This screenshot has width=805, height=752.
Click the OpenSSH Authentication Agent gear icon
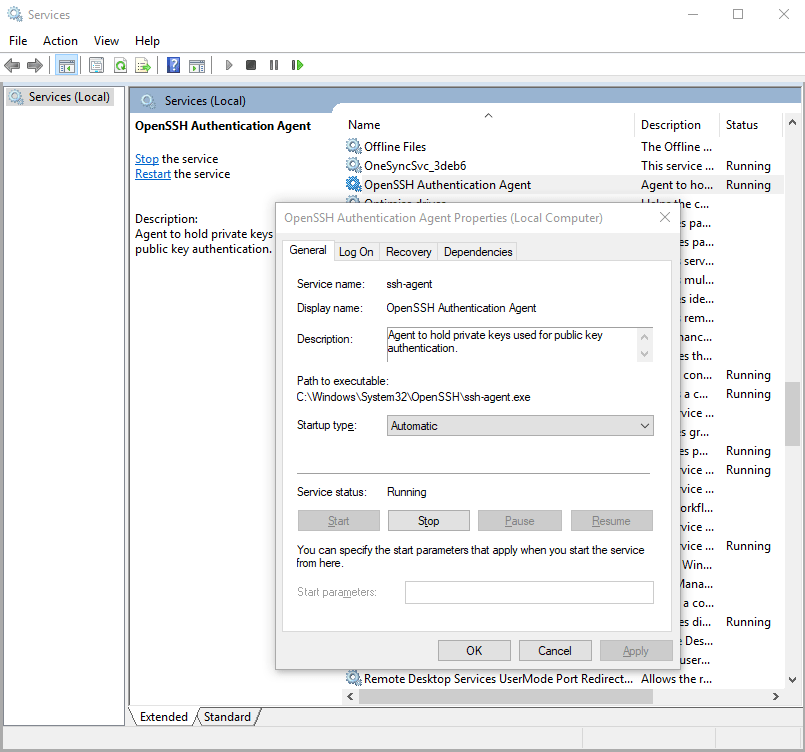(x=353, y=184)
